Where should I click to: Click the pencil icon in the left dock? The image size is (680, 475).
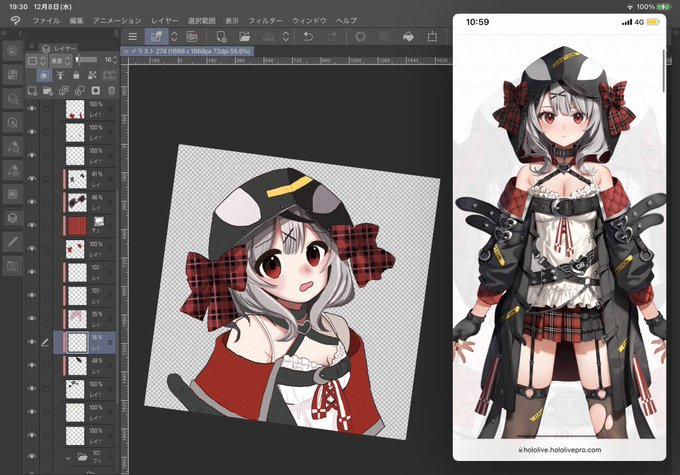coord(13,242)
